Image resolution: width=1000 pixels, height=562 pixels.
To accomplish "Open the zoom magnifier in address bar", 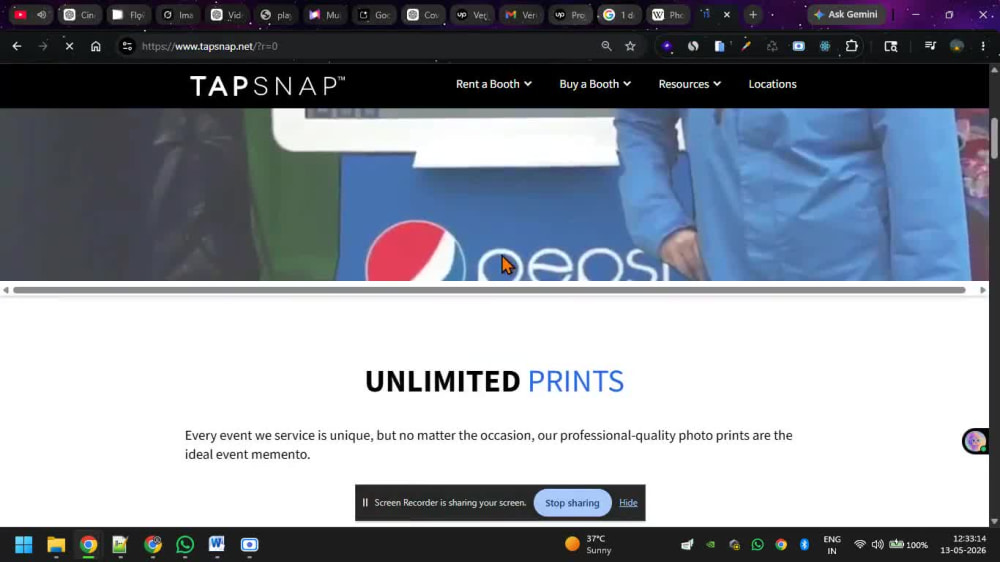I will (606, 46).
